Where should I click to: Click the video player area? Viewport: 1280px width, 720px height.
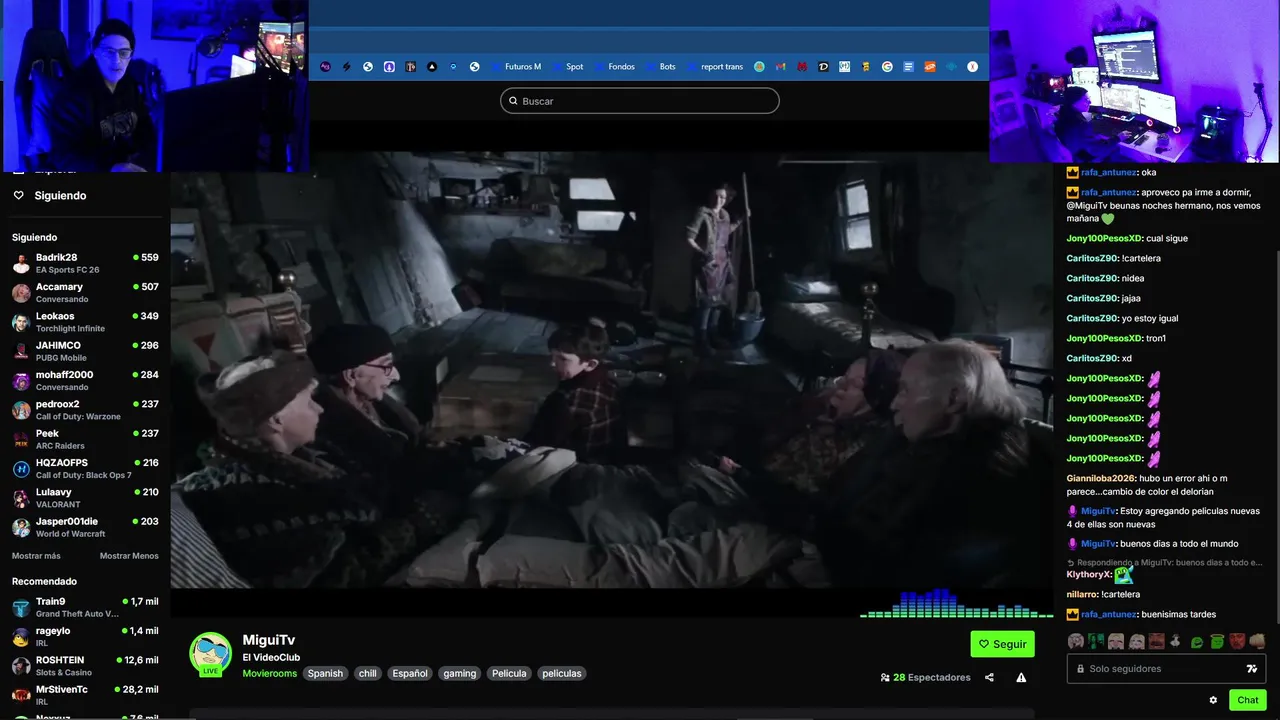coord(611,370)
